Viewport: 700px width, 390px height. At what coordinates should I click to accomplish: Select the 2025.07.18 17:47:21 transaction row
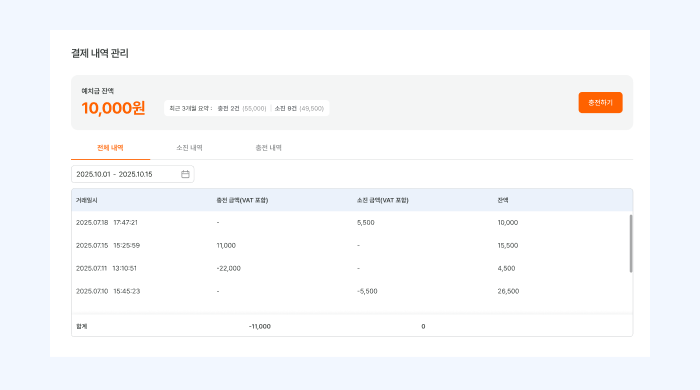[350, 223]
